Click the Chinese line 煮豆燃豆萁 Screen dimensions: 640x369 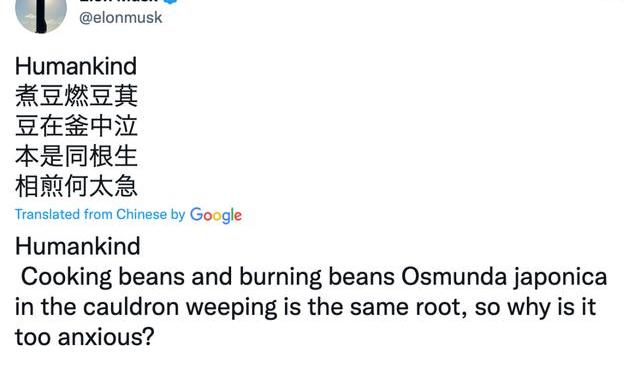(76, 96)
